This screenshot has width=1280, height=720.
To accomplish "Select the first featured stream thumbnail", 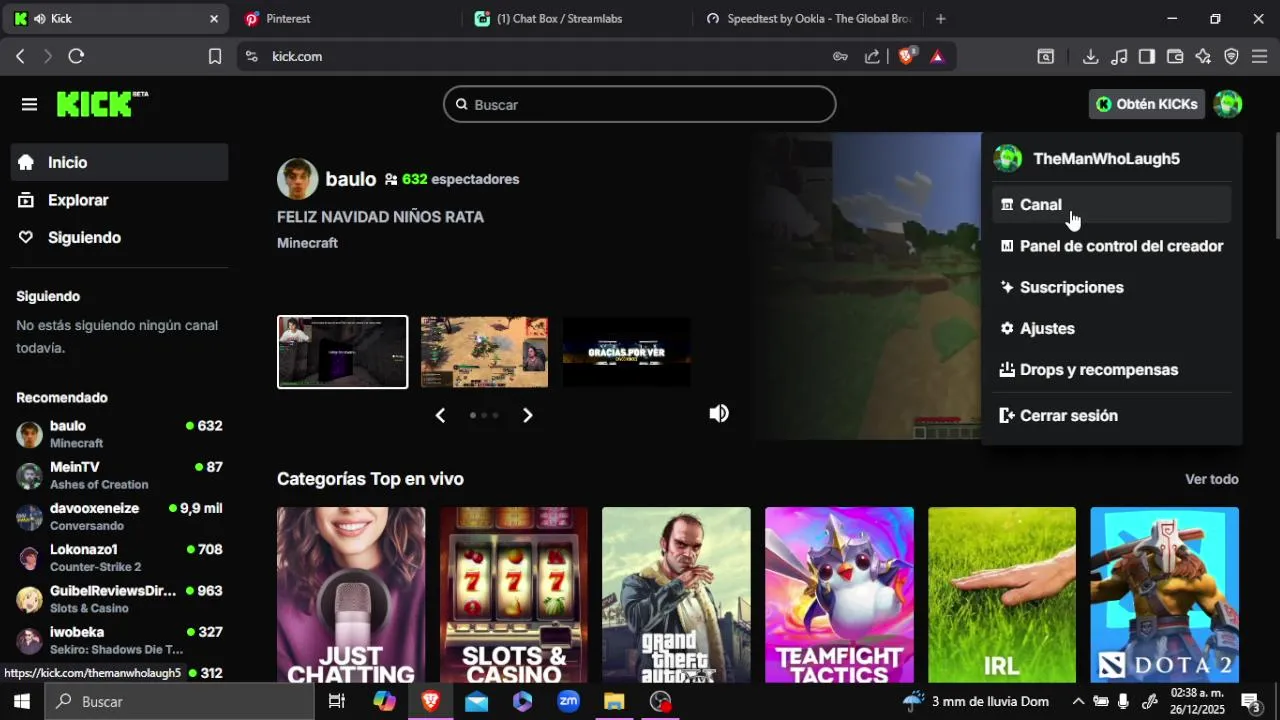I will [343, 352].
